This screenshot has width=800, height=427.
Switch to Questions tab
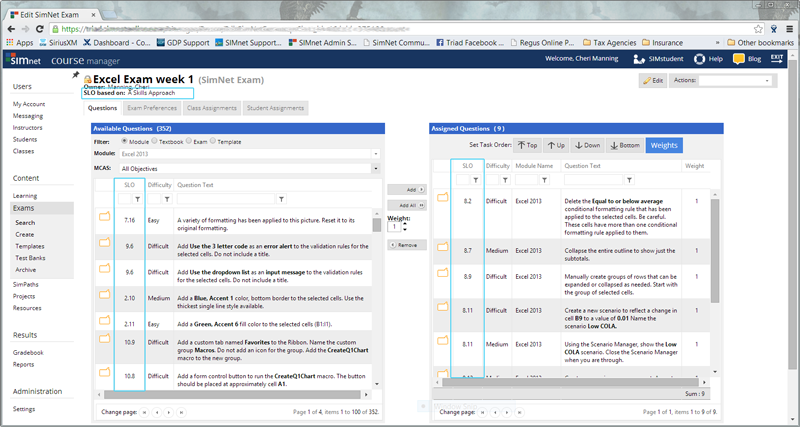pos(103,108)
